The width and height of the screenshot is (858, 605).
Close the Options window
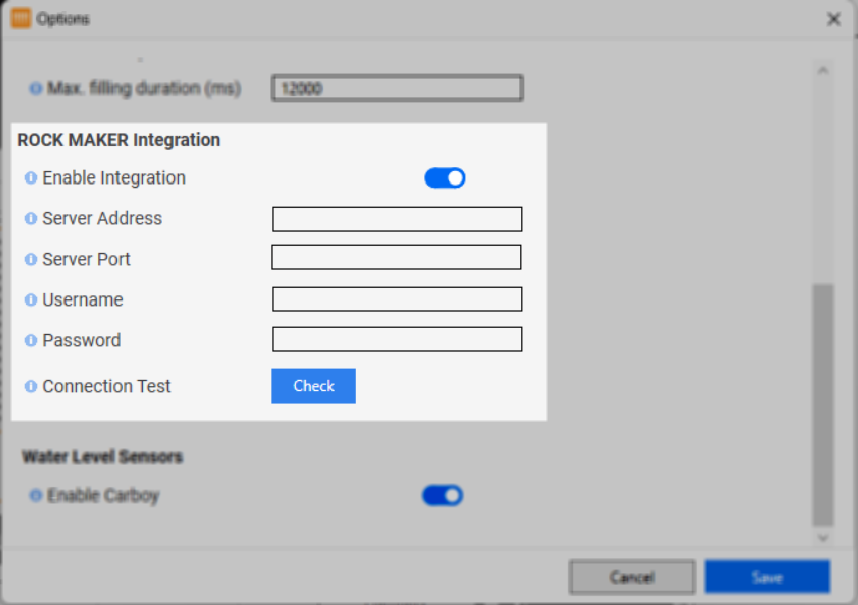pos(833,19)
